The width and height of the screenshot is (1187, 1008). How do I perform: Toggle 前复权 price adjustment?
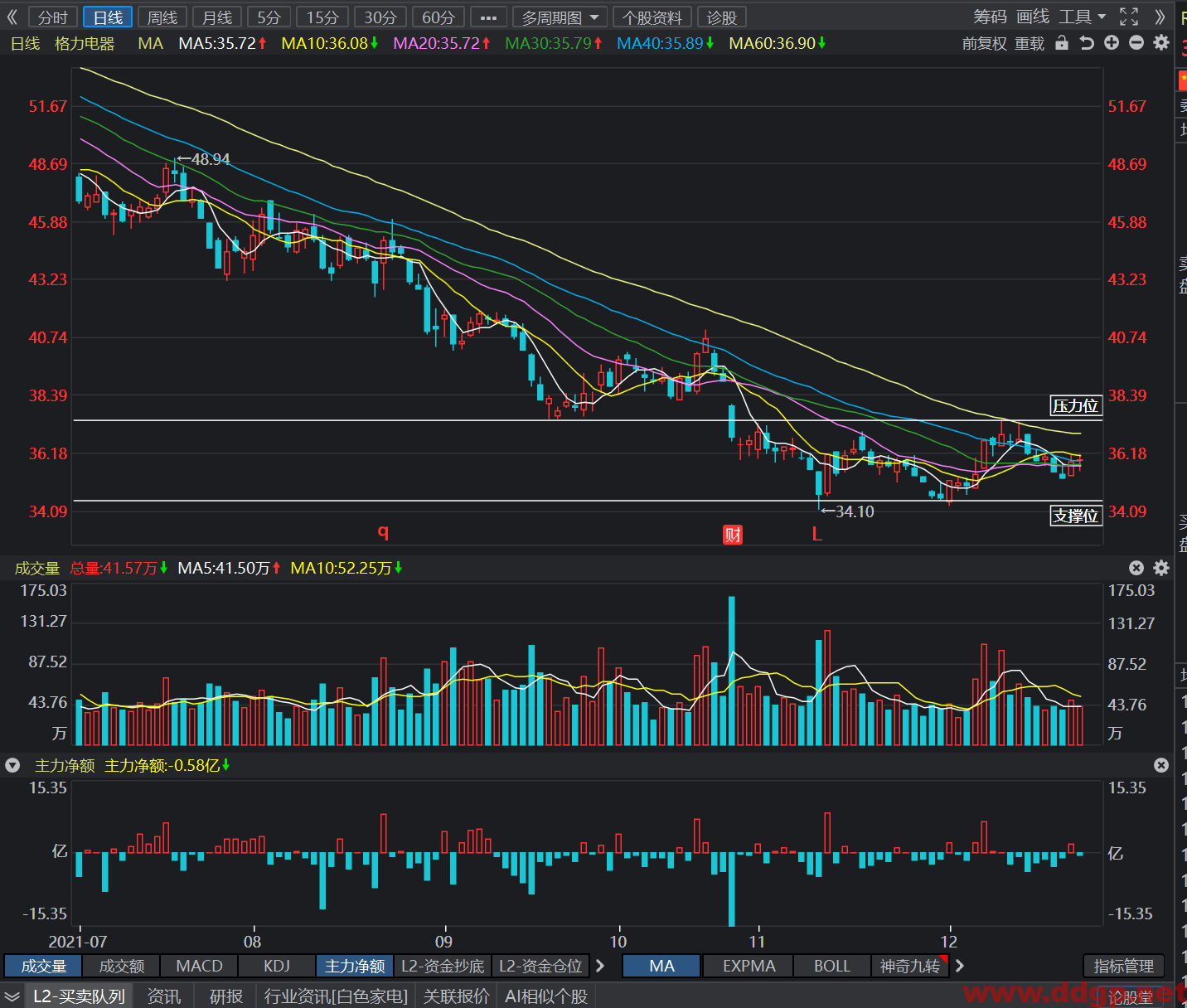pyautogui.click(x=984, y=43)
